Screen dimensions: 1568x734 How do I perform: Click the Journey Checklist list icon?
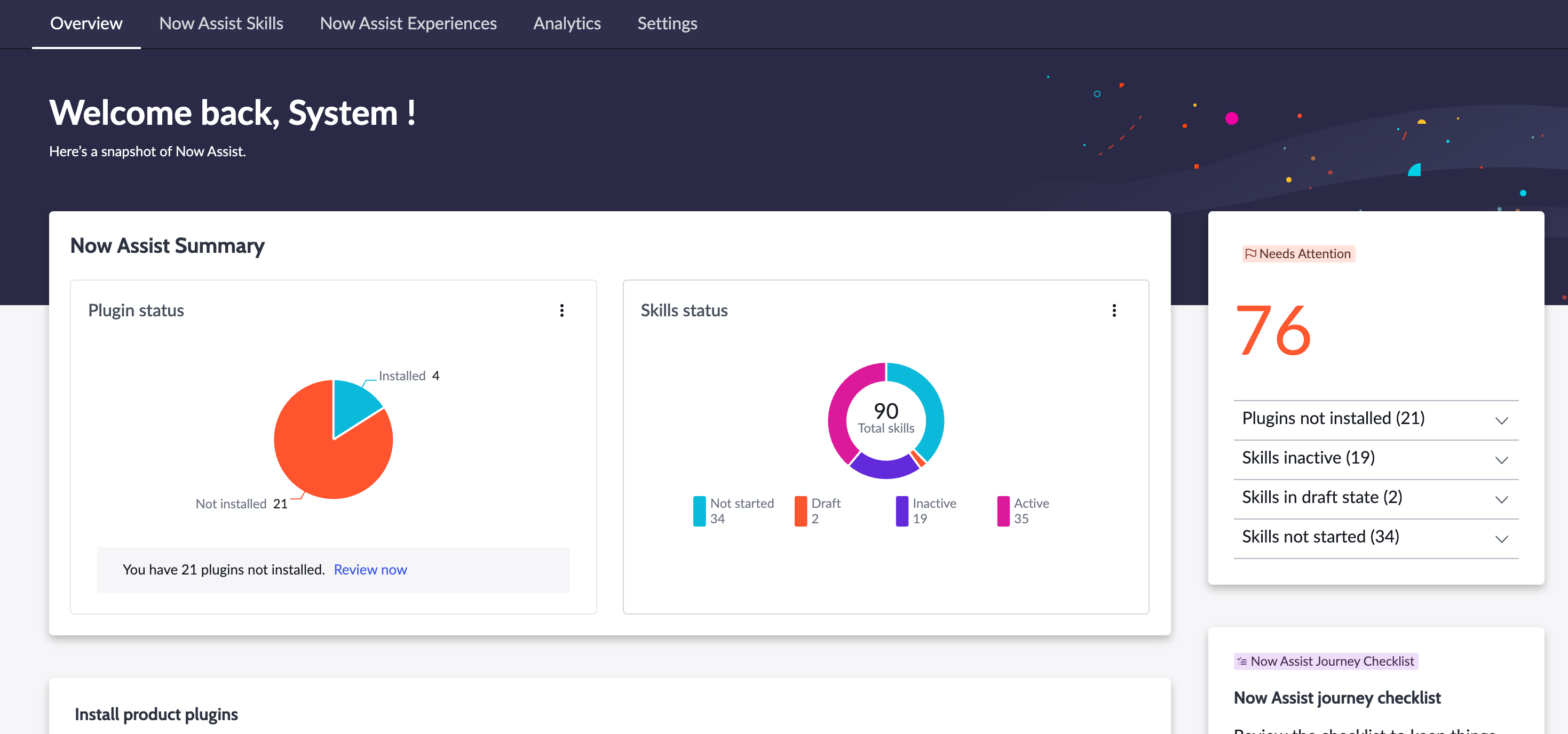click(1242, 661)
